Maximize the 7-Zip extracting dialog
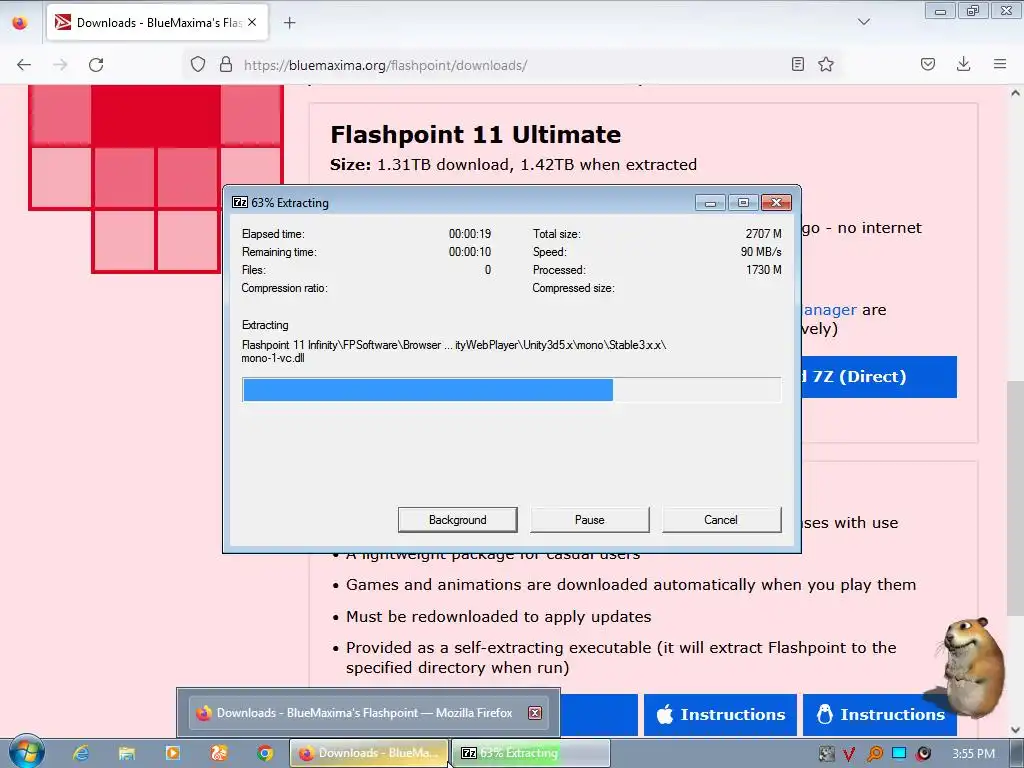 [743, 202]
